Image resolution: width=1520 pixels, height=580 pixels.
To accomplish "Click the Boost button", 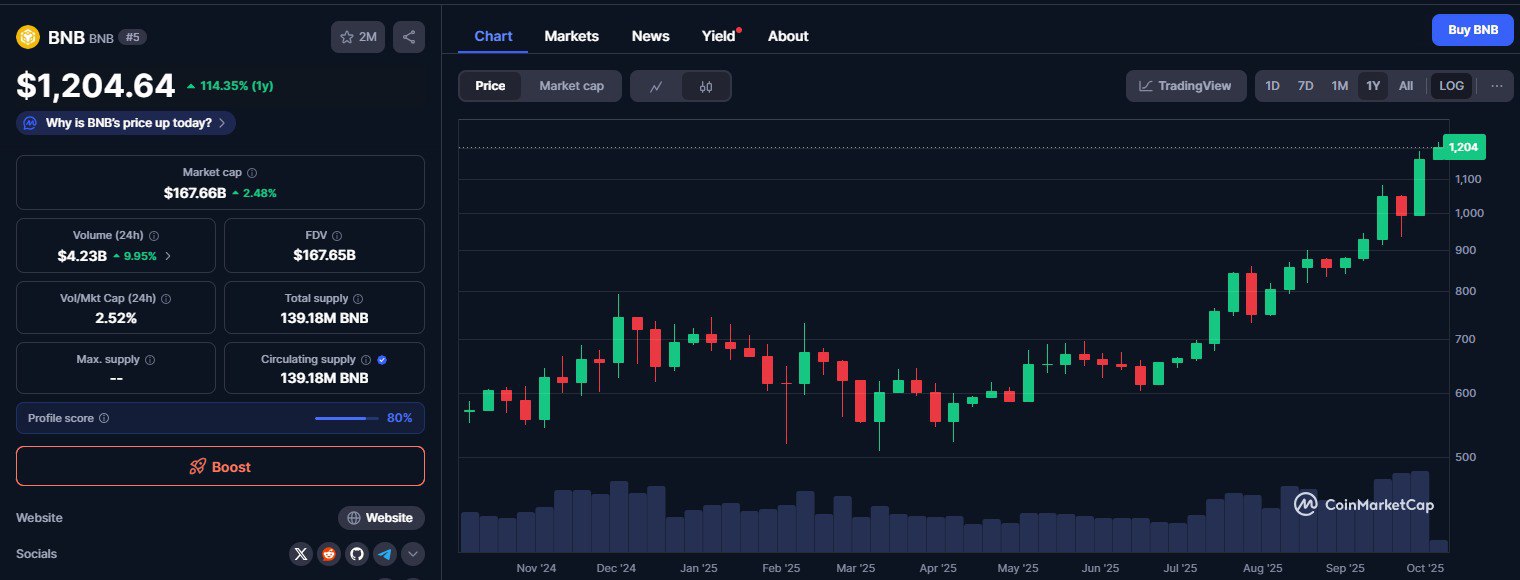I will pos(220,466).
